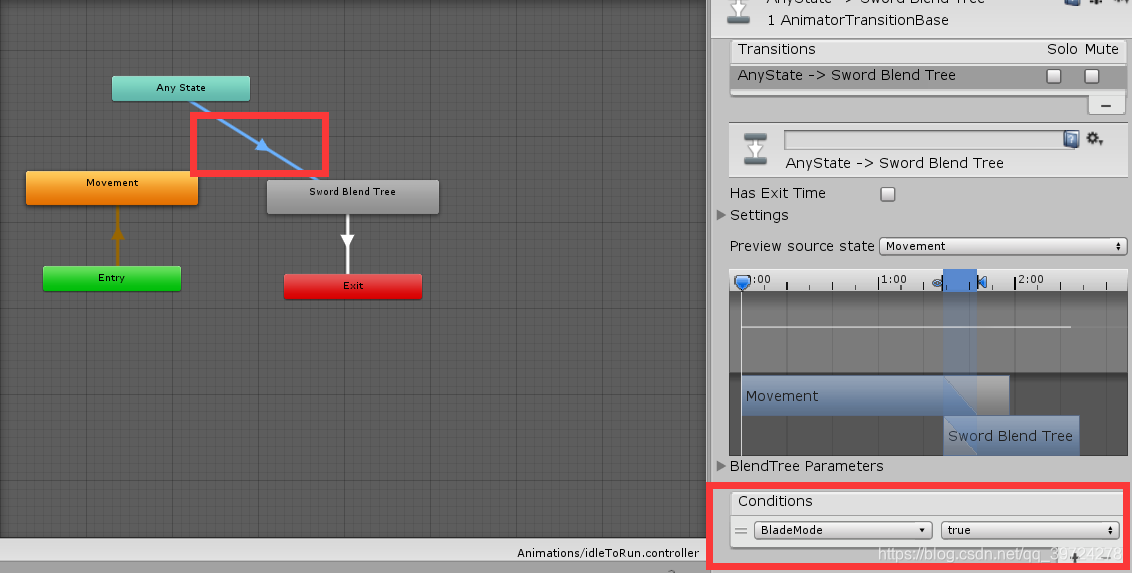Click the blue timeline playhead marker
The width and height of the screenshot is (1132, 573).
pos(742,281)
